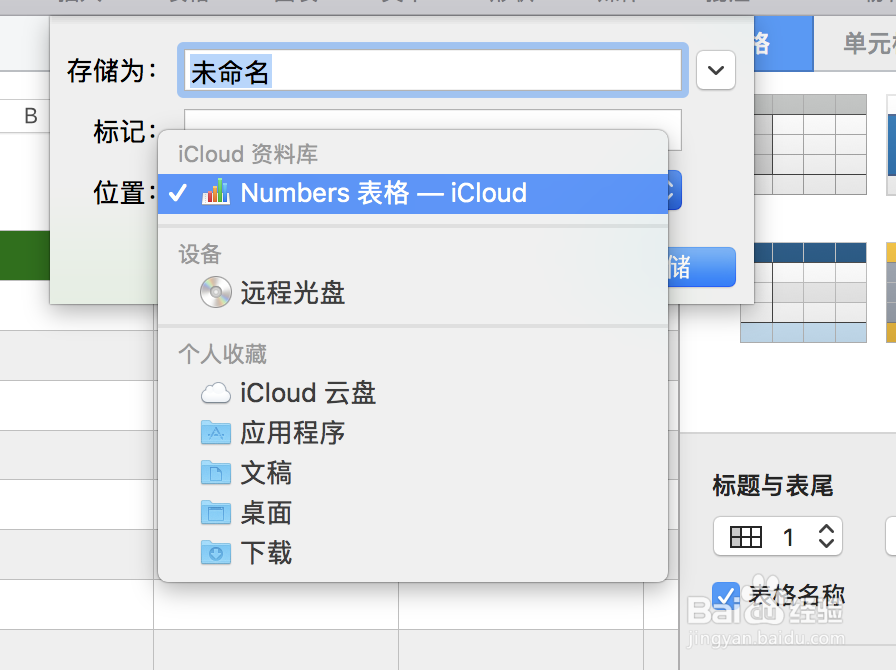Select the 文稿 folder icon
The image size is (896, 670).
pyautogui.click(x=216, y=473)
